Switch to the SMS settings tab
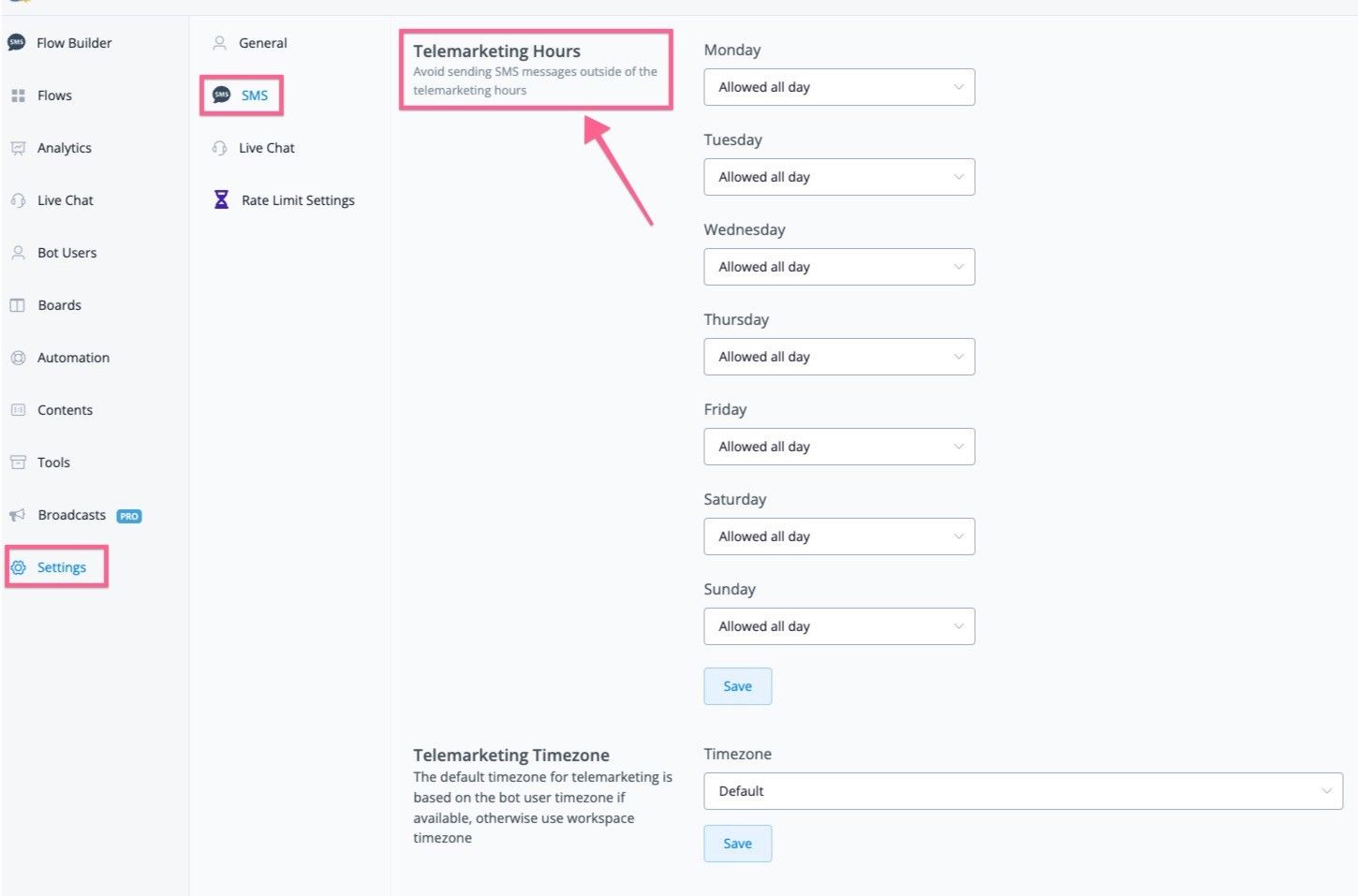 254,95
